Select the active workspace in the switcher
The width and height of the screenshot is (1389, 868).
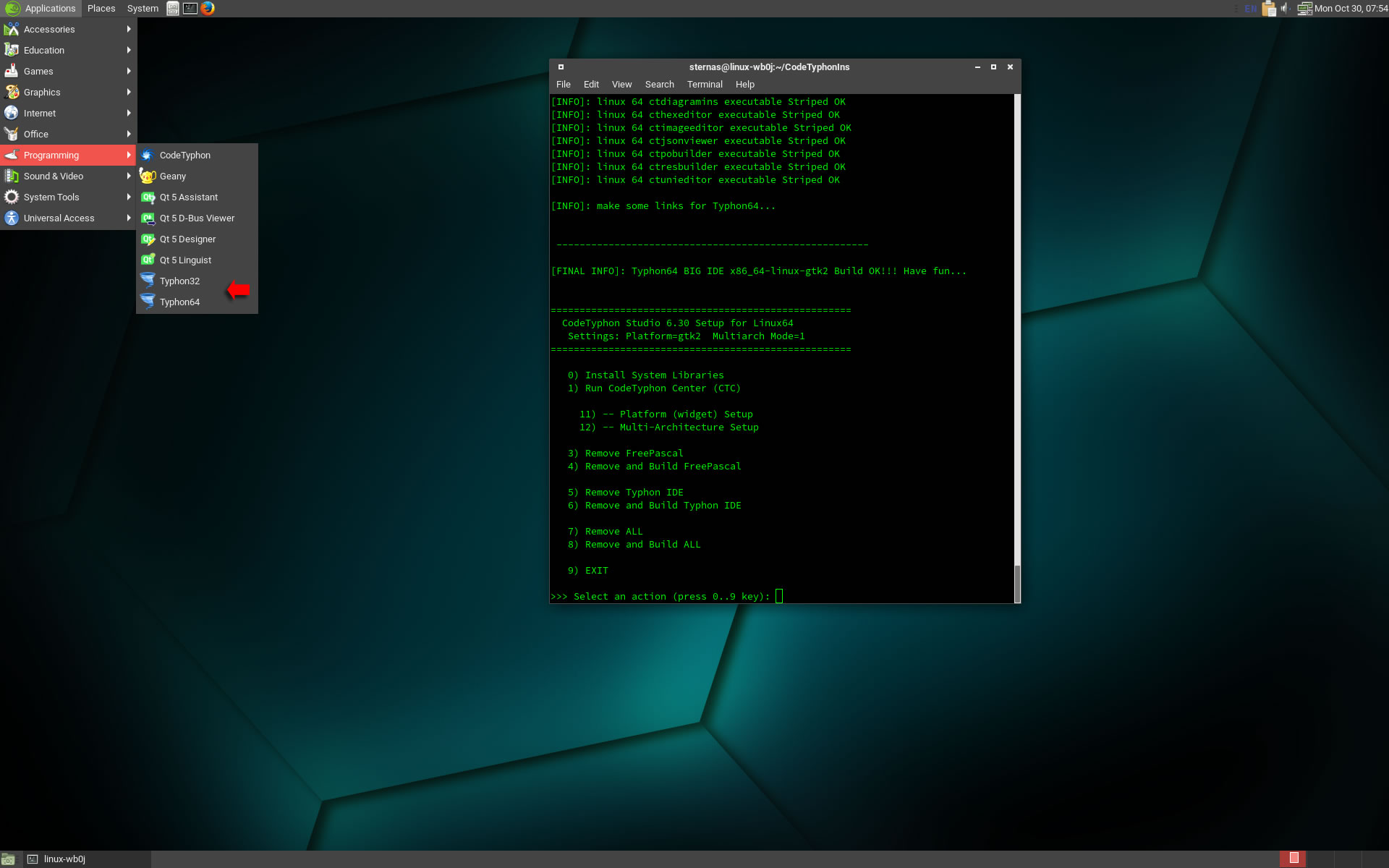click(x=1294, y=859)
